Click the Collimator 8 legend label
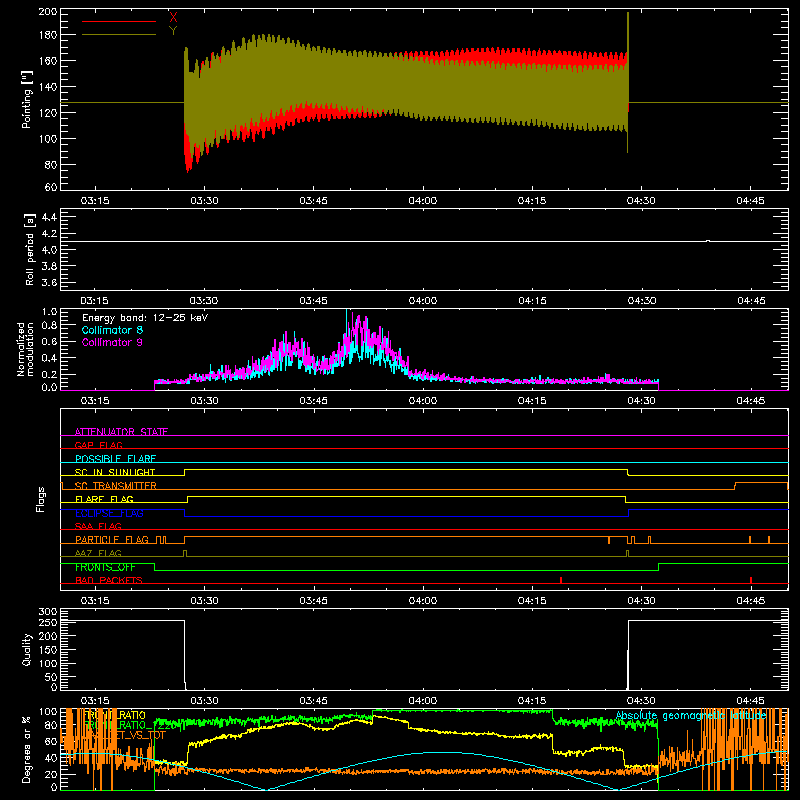The height and width of the screenshot is (800, 800). [x=112, y=330]
